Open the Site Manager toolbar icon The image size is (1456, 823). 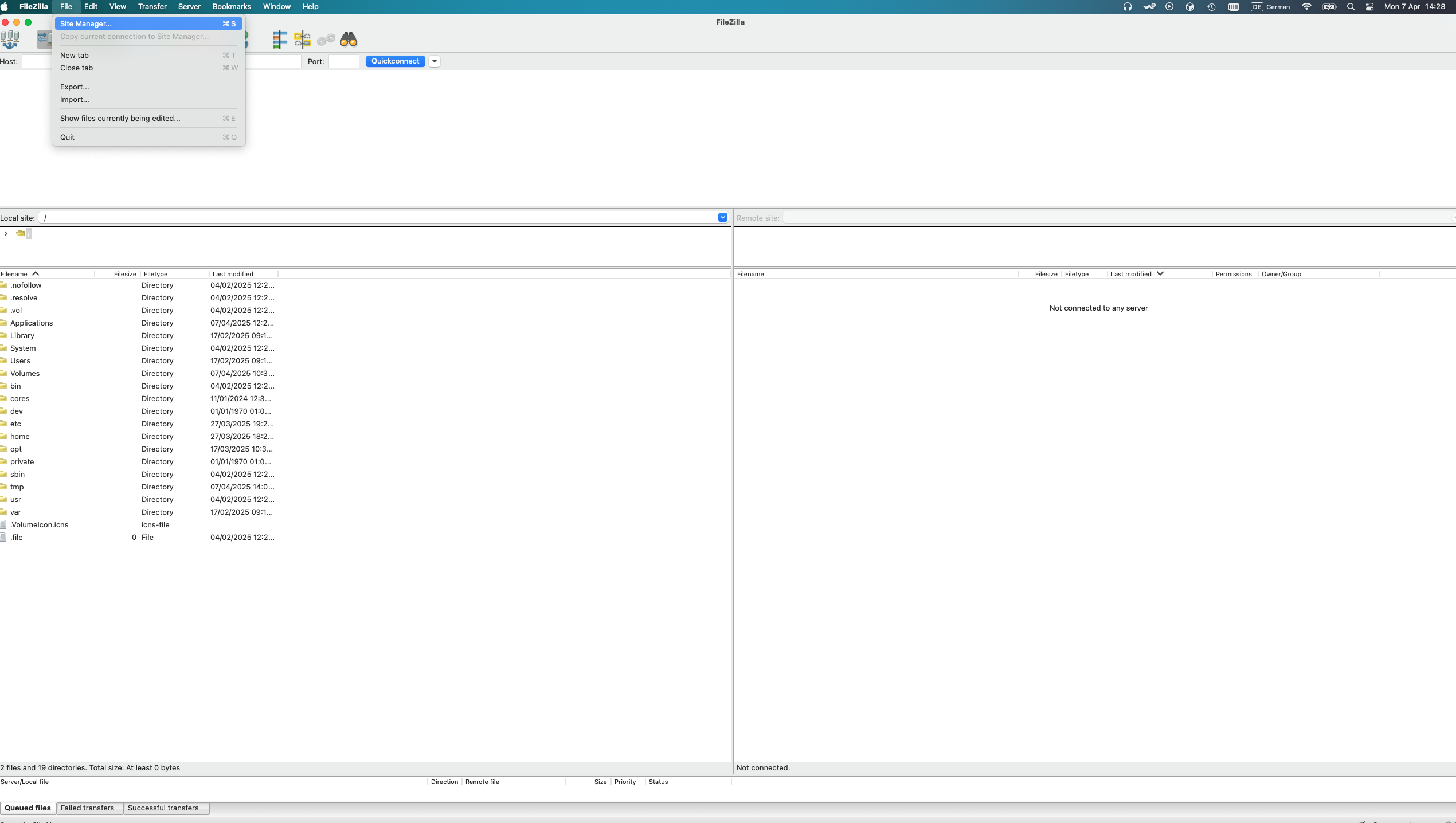pyautogui.click(x=10, y=39)
